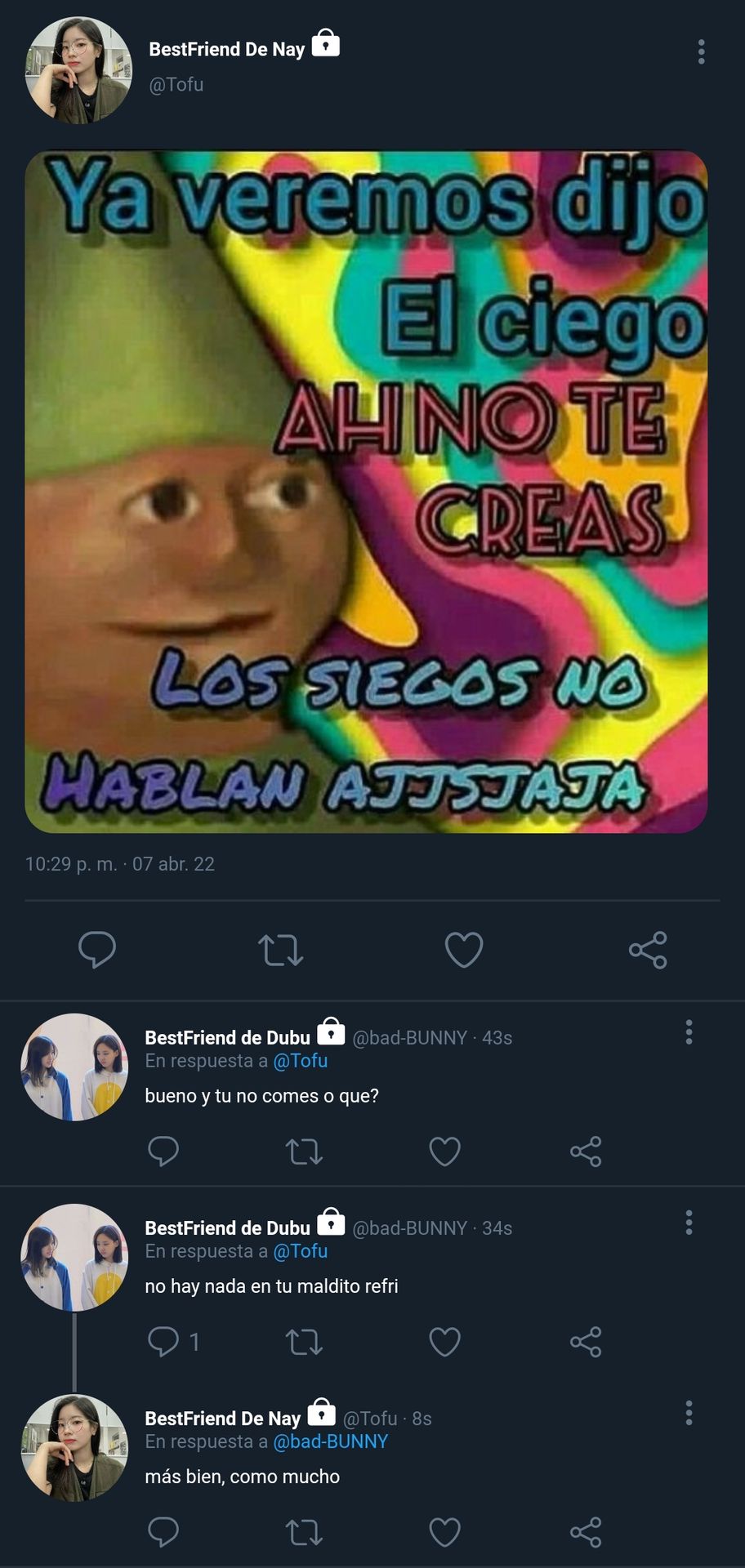The image size is (745, 1568).
Task: View BestFriend De Nay profile picture at top
Action: tap(78, 70)
